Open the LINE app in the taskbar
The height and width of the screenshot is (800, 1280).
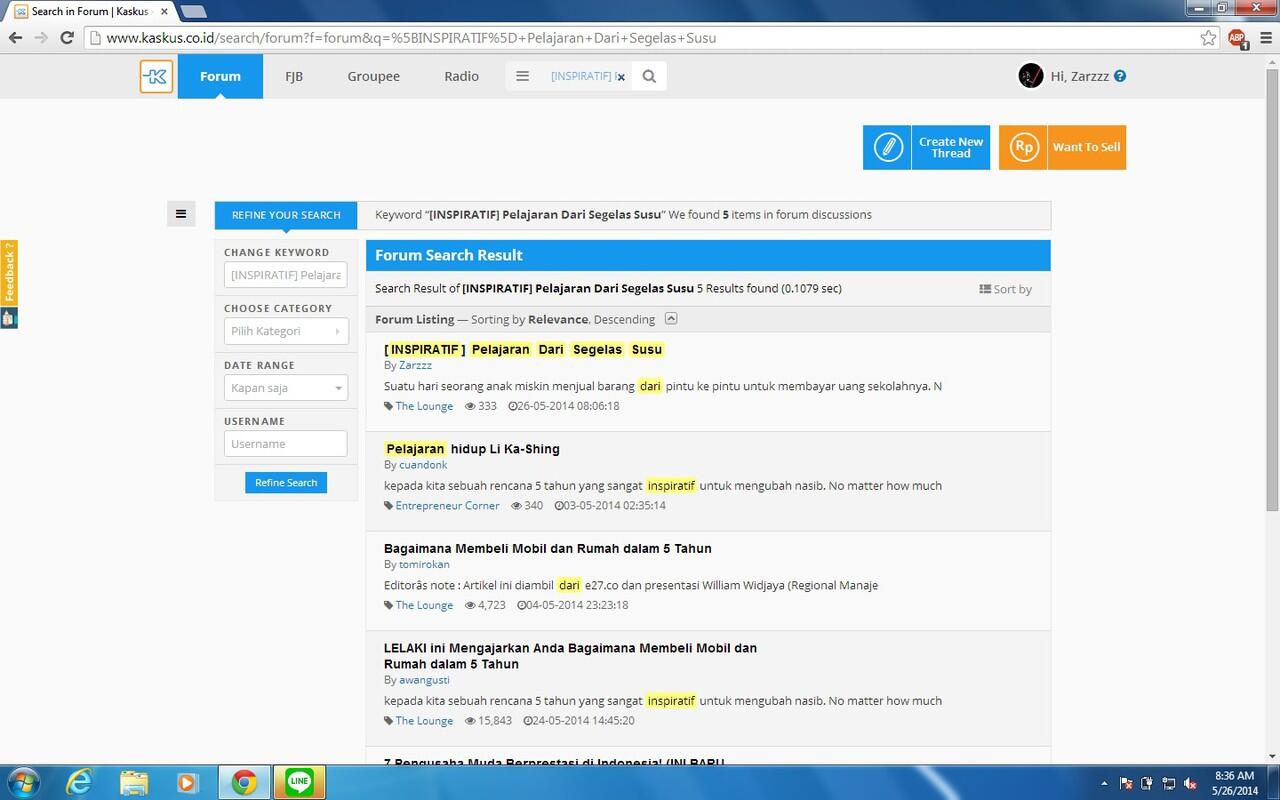point(299,782)
